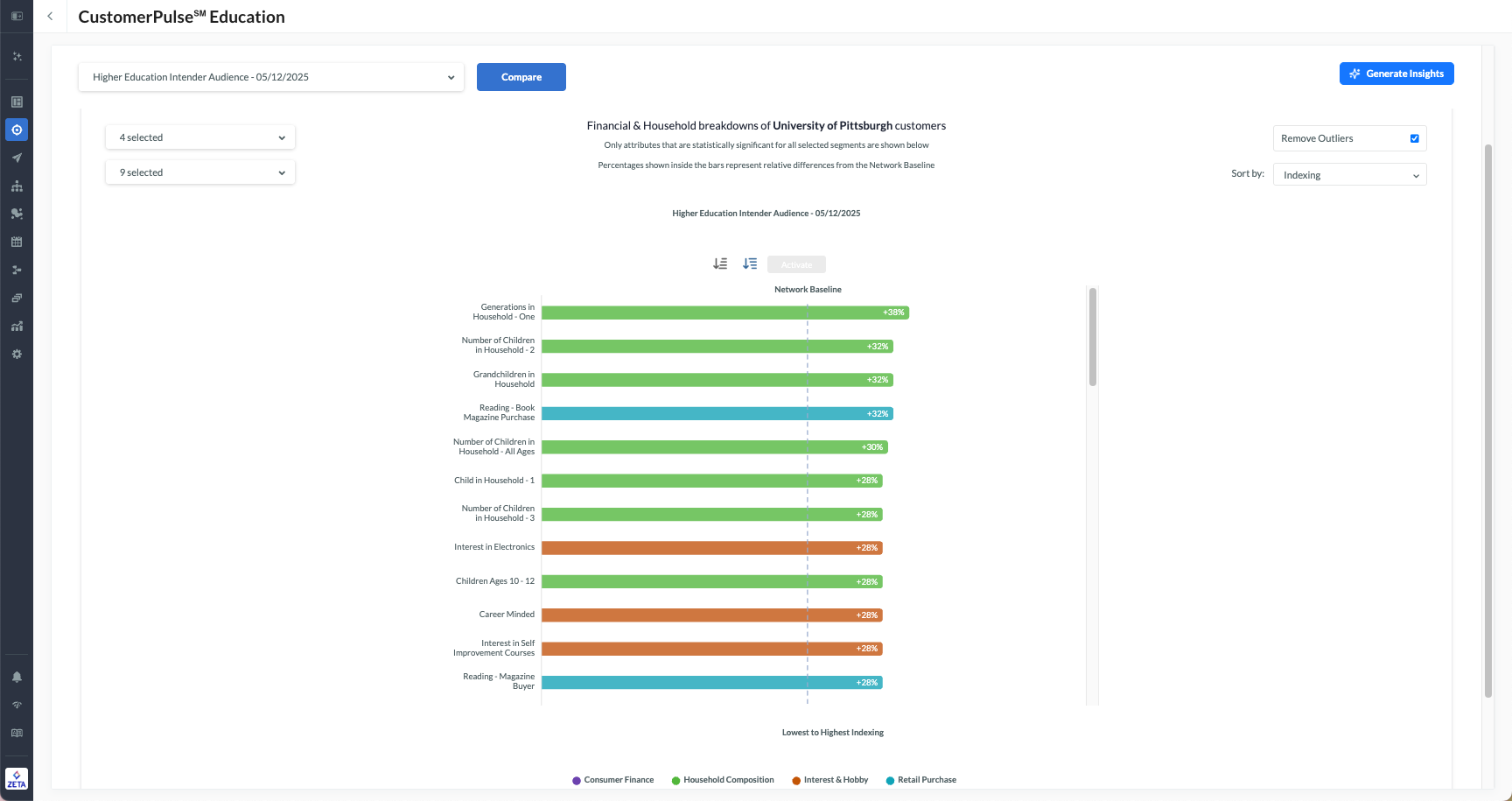Click the notifications bell icon in sidebar
1512x801 pixels.
[17, 677]
